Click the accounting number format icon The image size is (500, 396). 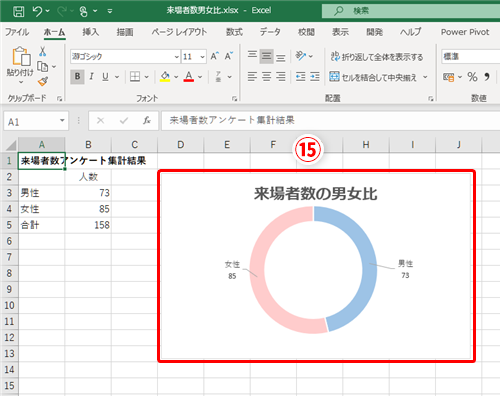point(449,77)
